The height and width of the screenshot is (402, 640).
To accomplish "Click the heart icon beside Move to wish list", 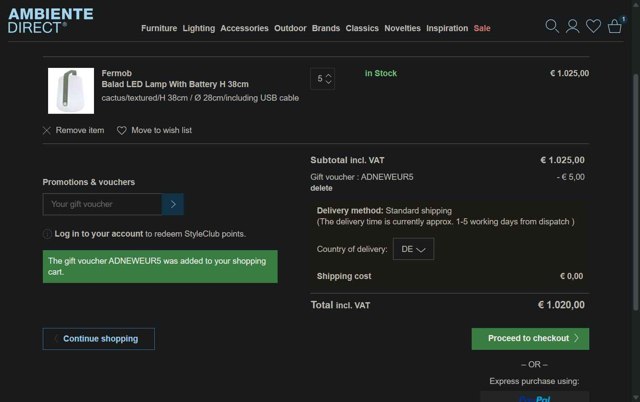I will [x=121, y=130].
